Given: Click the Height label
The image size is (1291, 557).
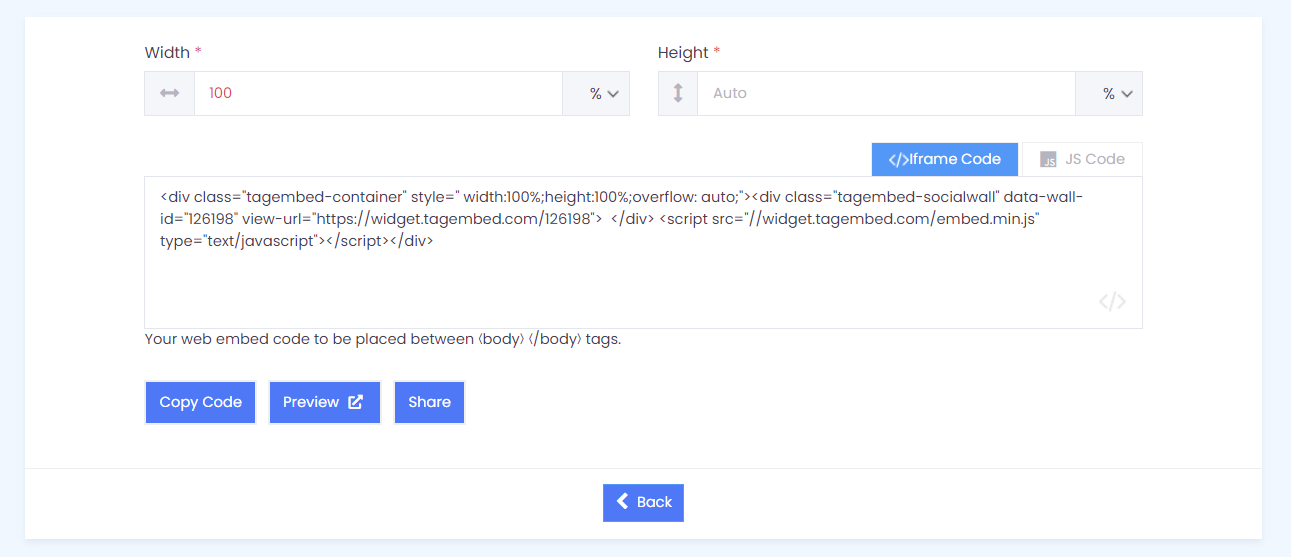Looking at the screenshot, I should 683,53.
